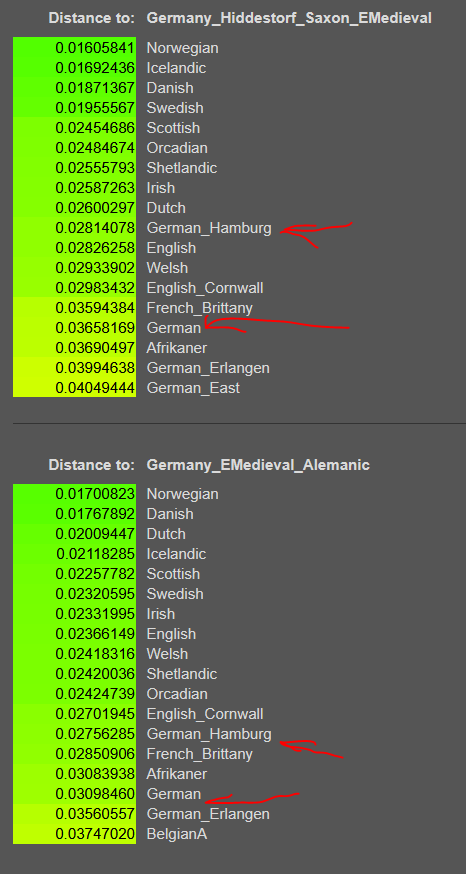Select Orcadian in the Alemanic list
This screenshot has width=466, height=874.
pos(177,694)
